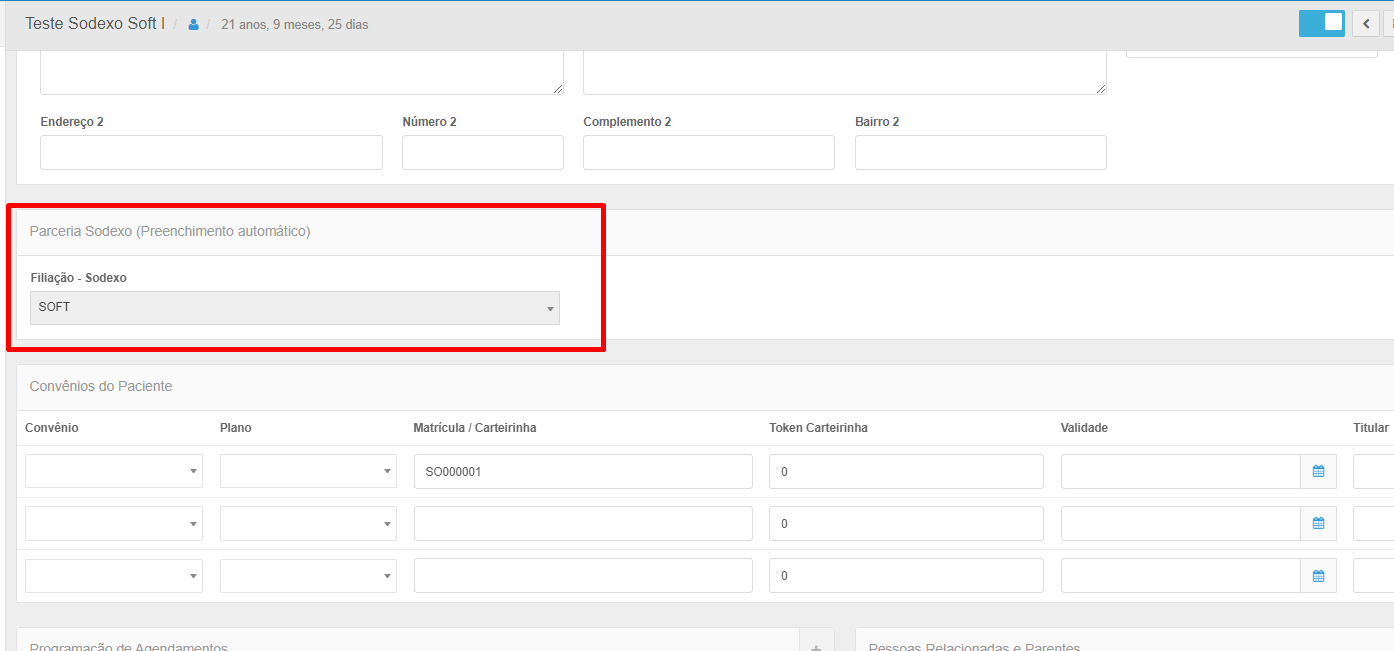Focus the Número 2 input field
Viewport: 1394px width, 651px height.
click(483, 152)
